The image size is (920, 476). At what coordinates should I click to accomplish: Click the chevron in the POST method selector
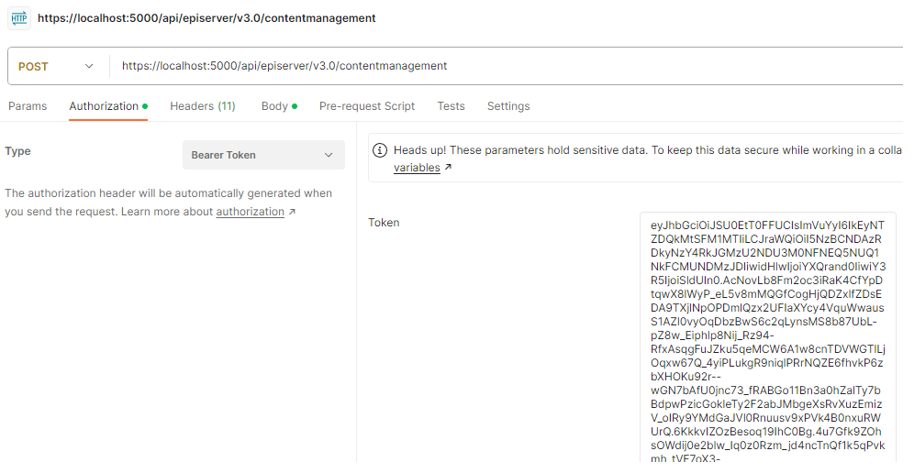(x=89, y=66)
